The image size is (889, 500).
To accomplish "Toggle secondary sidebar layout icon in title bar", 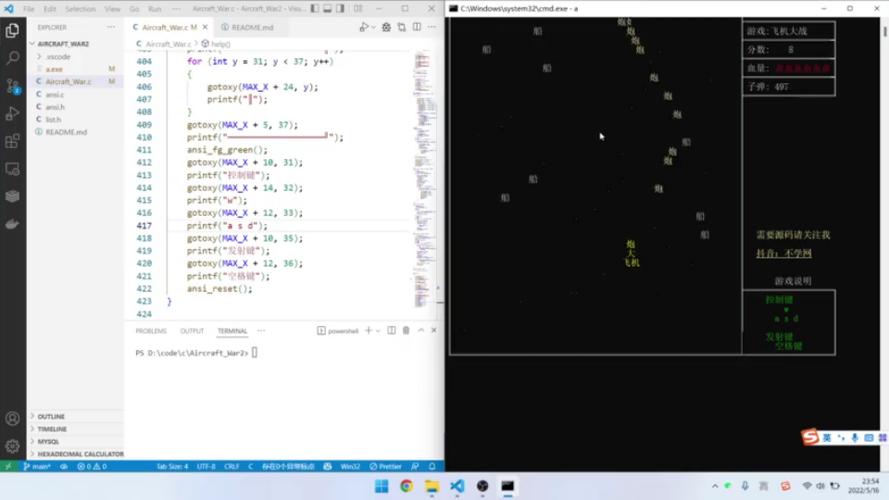I will click(340, 9).
